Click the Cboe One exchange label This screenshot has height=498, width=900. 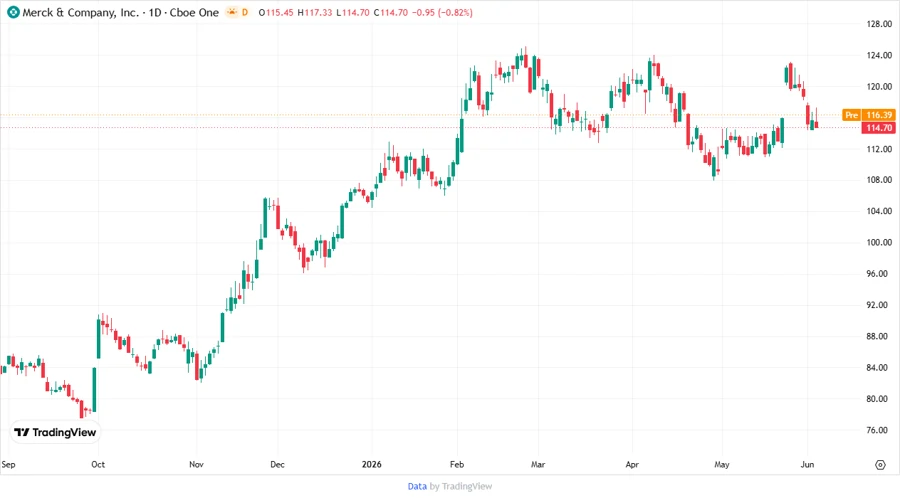[194, 13]
